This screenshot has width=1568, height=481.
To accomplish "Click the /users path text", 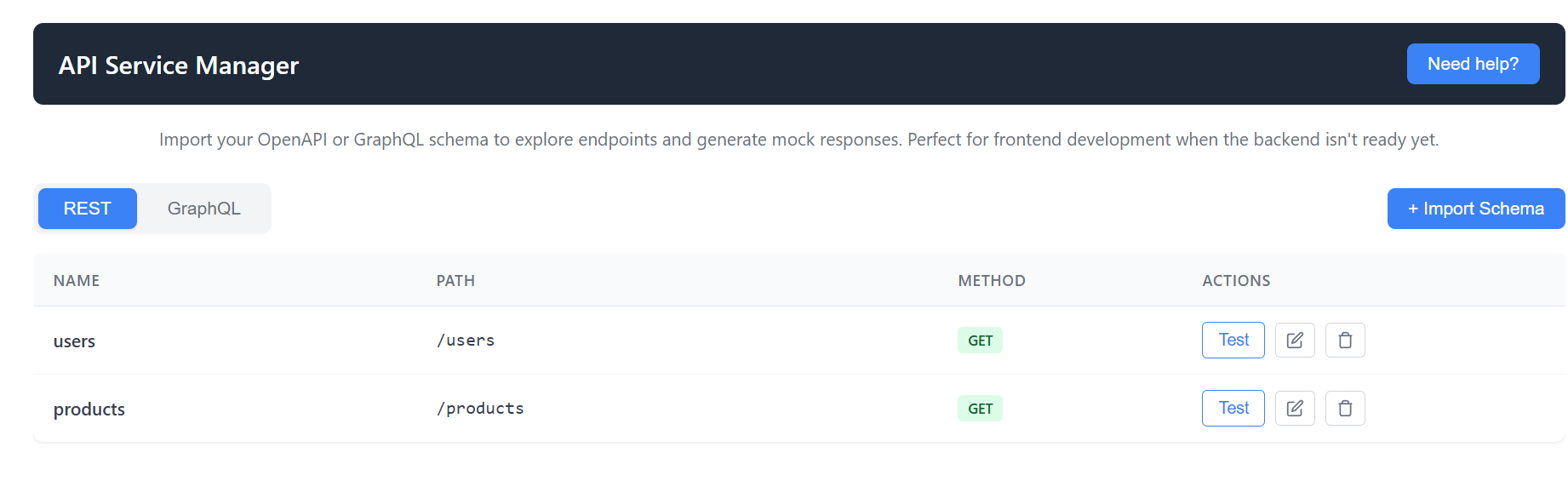I will pyautogui.click(x=466, y=341).
